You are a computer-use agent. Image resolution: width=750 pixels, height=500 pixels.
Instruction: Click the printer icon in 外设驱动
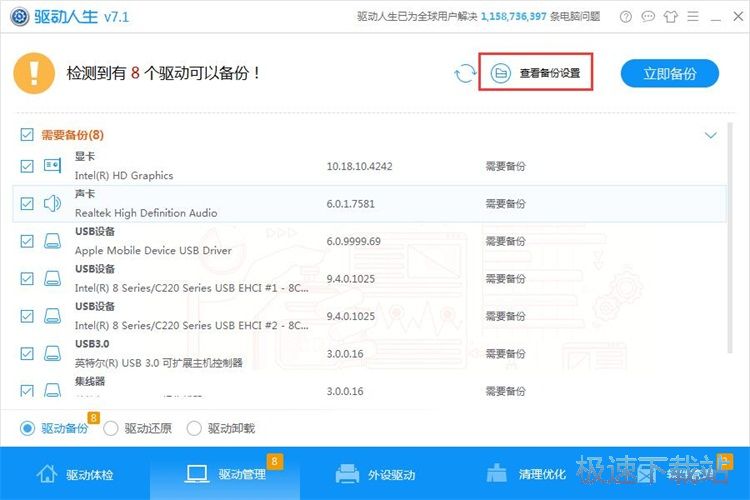pos(347,474)
